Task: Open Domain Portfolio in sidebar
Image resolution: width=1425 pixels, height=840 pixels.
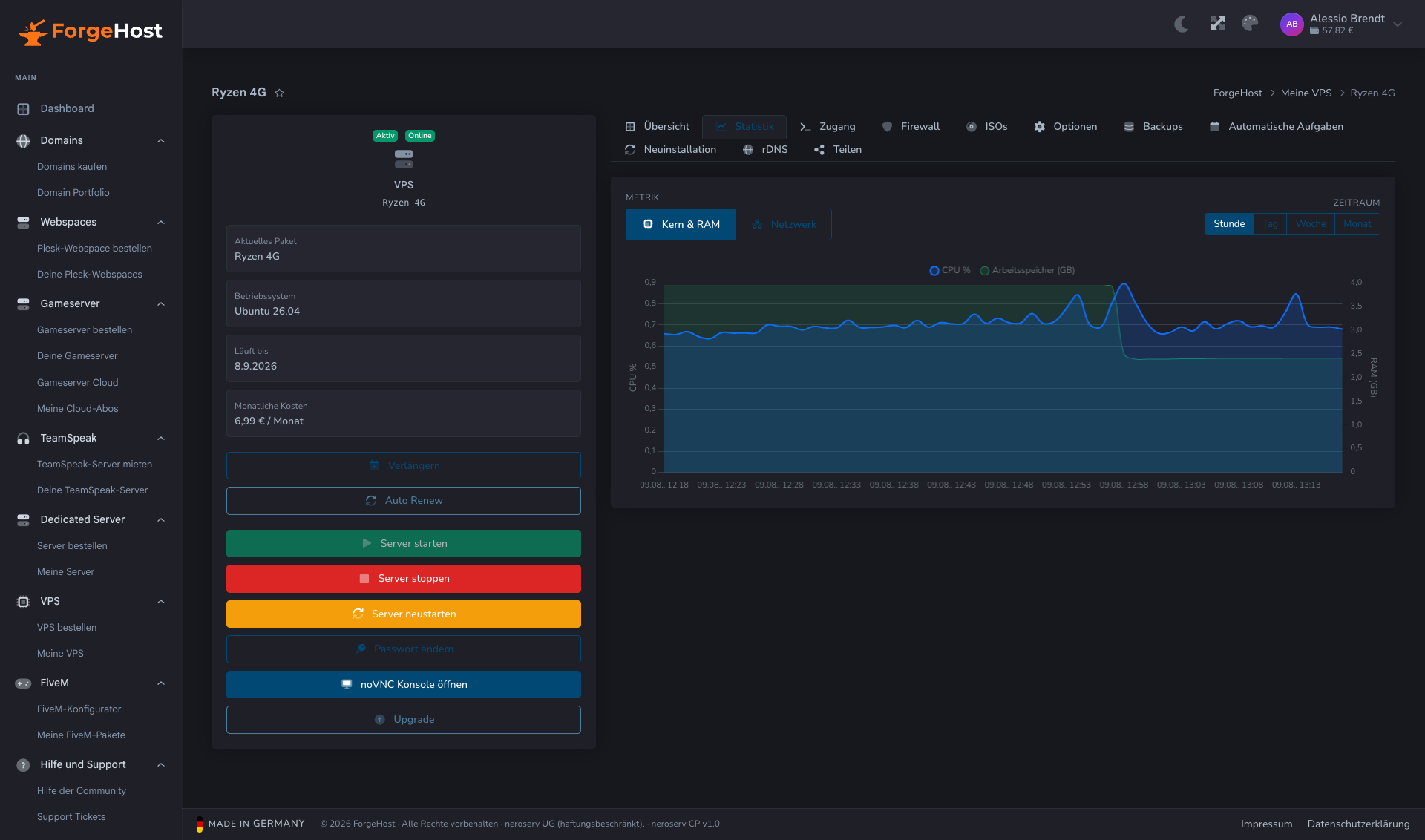Action: tap(73, 193)
